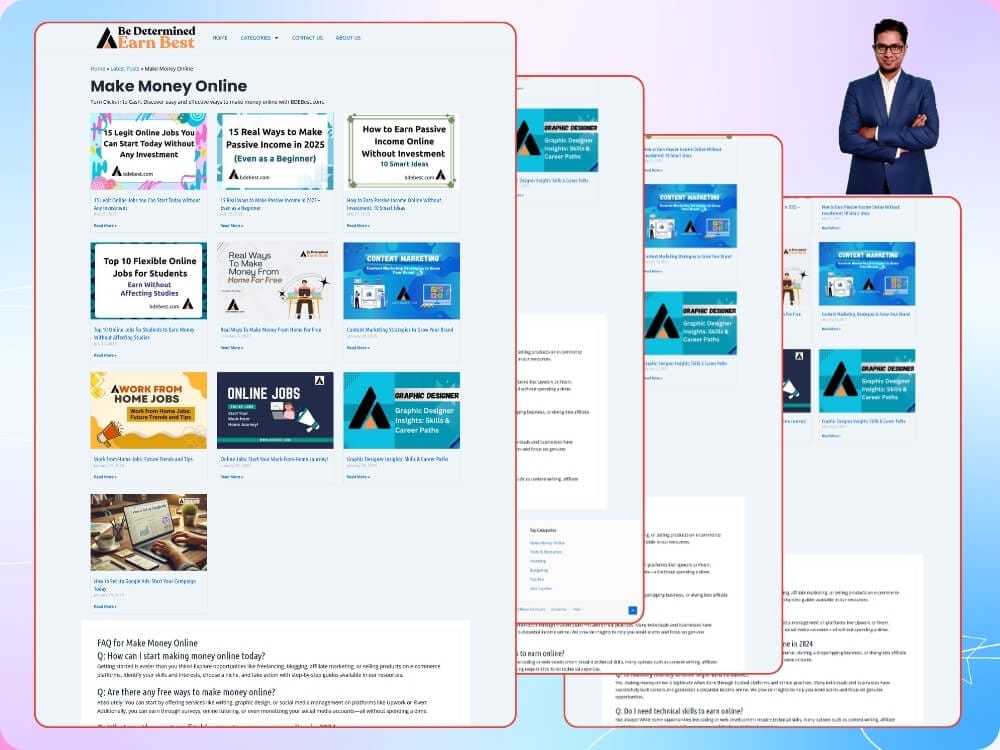Click Read More under Google Ads post
The image size is (1000, 750).
(x=104, y=606)
